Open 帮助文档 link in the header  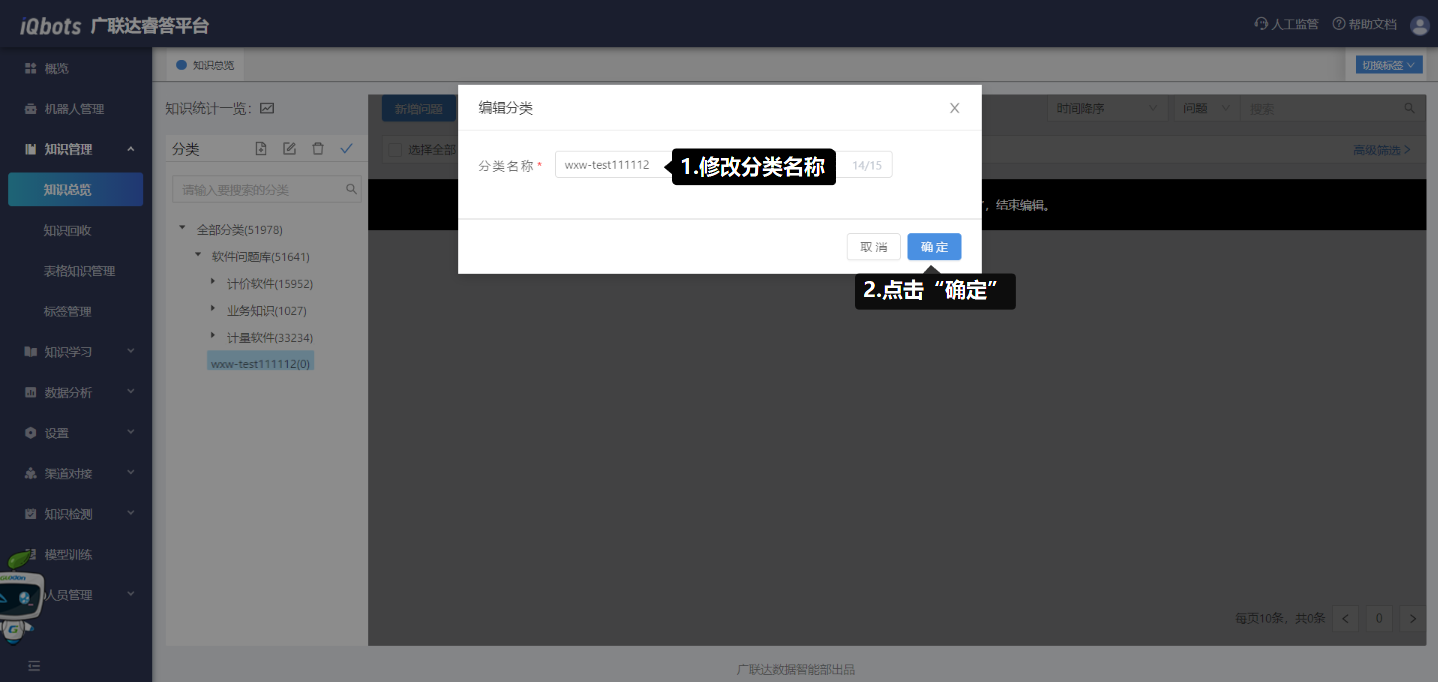(1364, 25)
